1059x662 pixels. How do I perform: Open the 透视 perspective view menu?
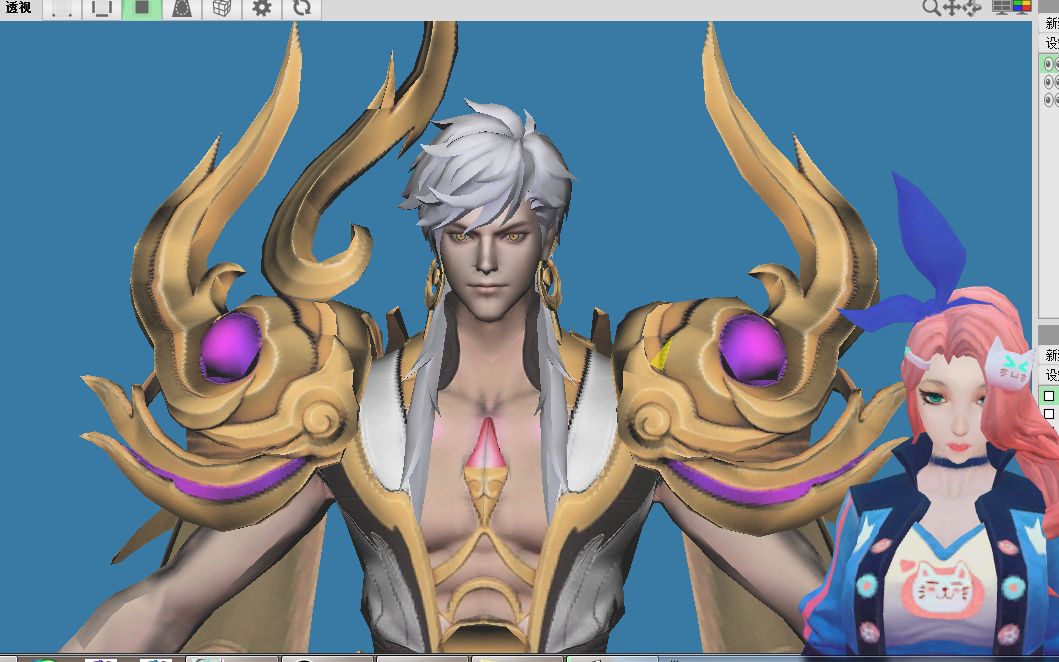point(19,8)
